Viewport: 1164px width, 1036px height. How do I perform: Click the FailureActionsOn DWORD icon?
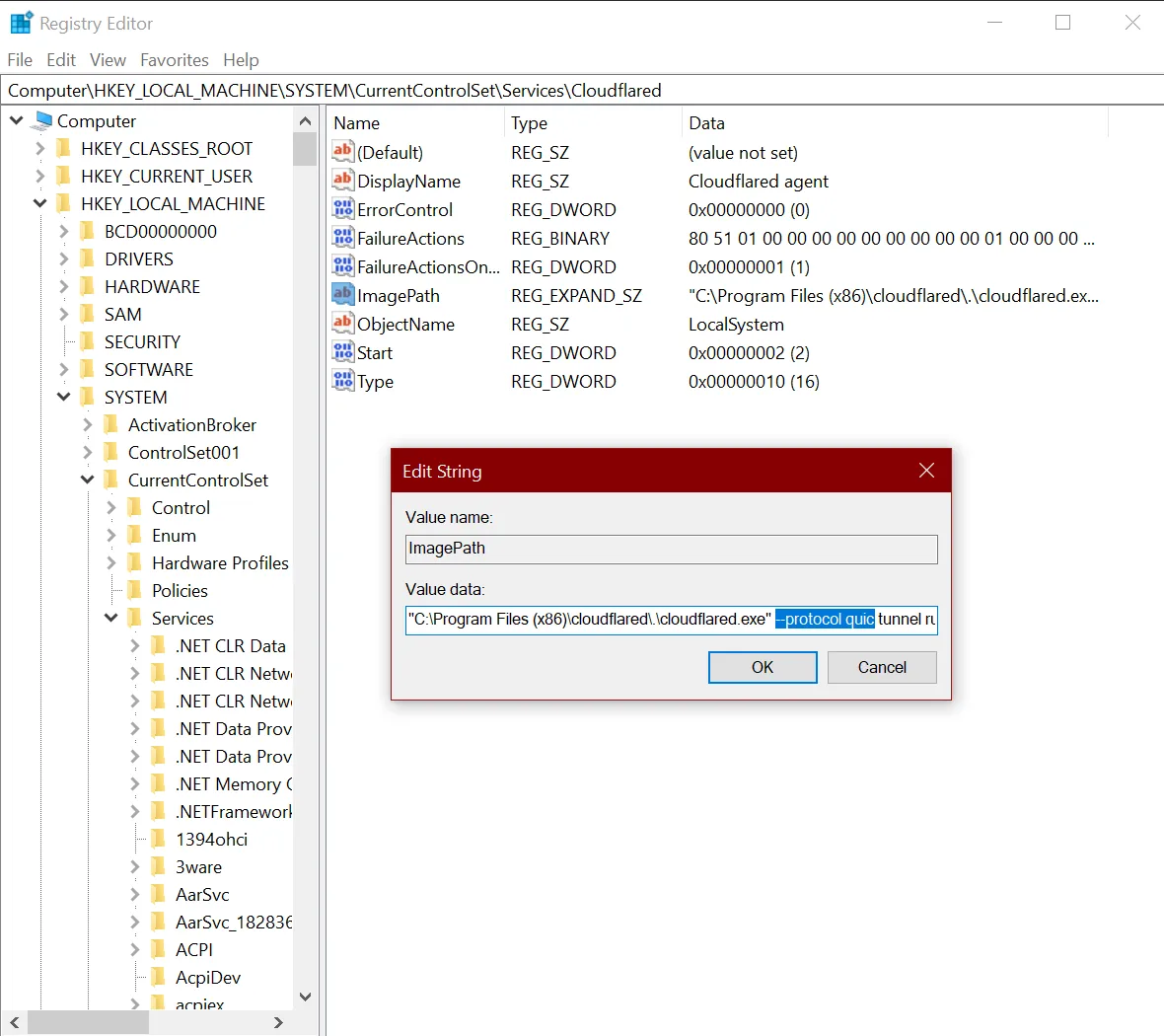point(341,266)
